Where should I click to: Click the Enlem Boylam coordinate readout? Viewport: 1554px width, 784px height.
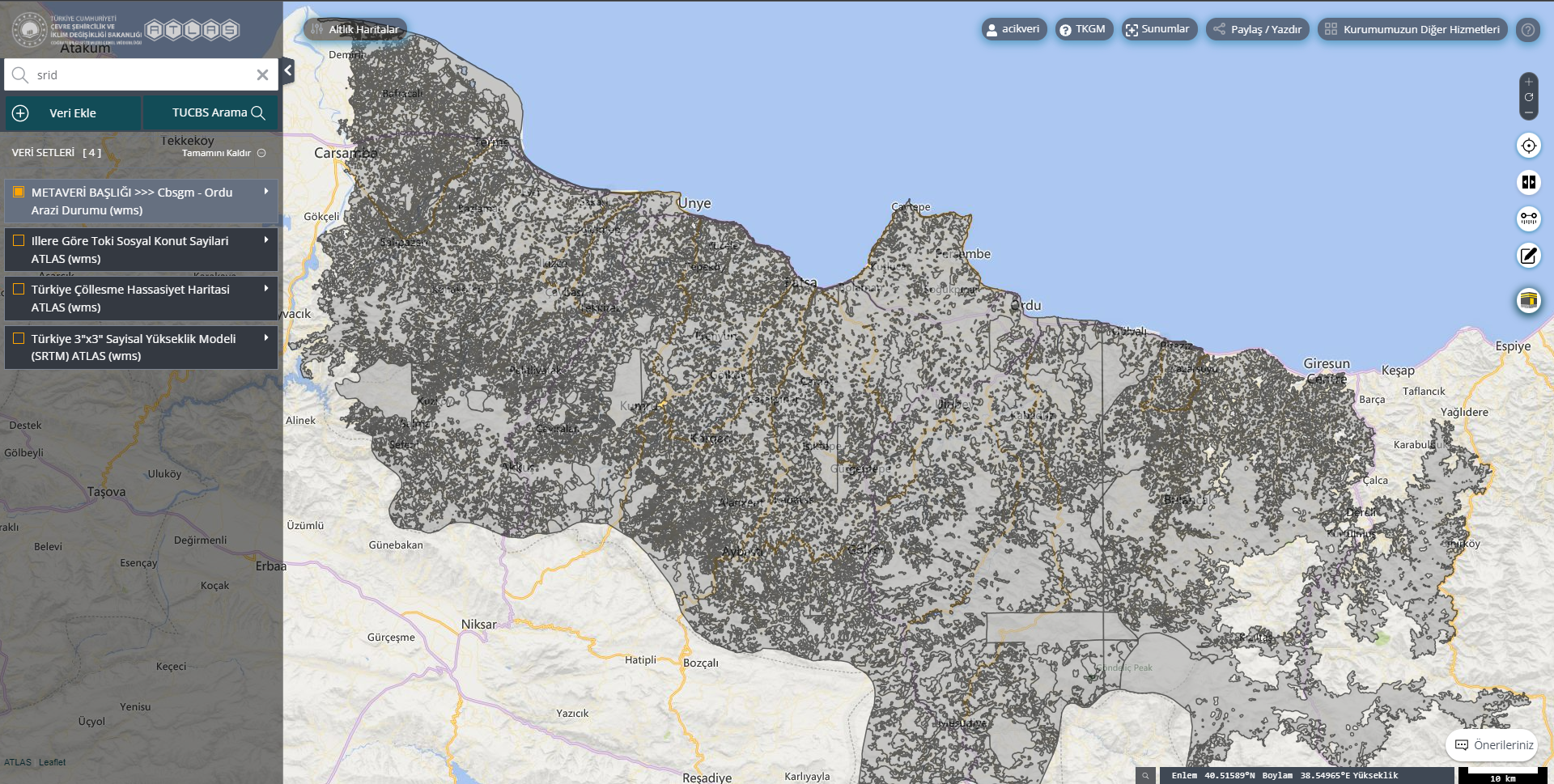[x=1306, y=776]
